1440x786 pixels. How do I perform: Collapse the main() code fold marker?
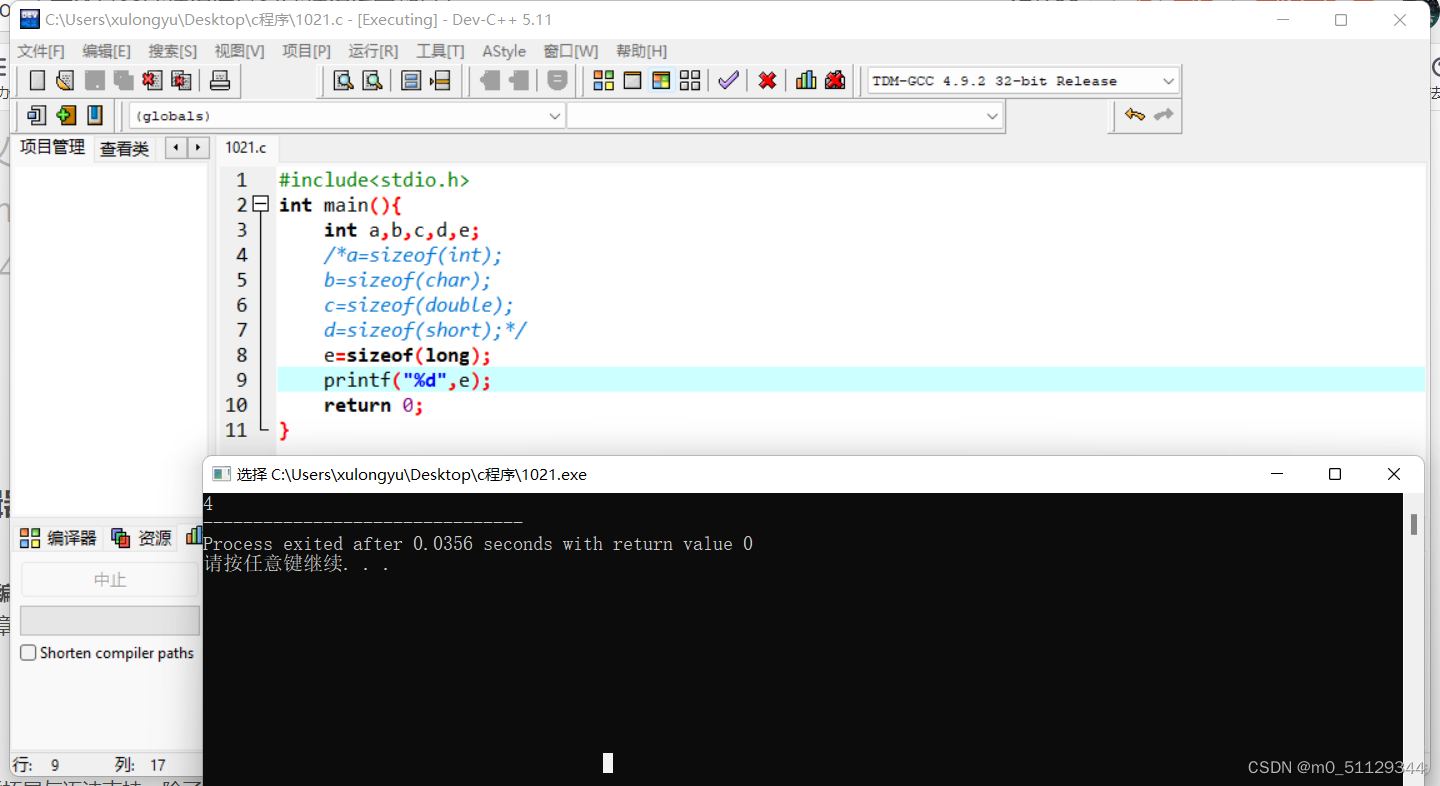pos(261,204)
